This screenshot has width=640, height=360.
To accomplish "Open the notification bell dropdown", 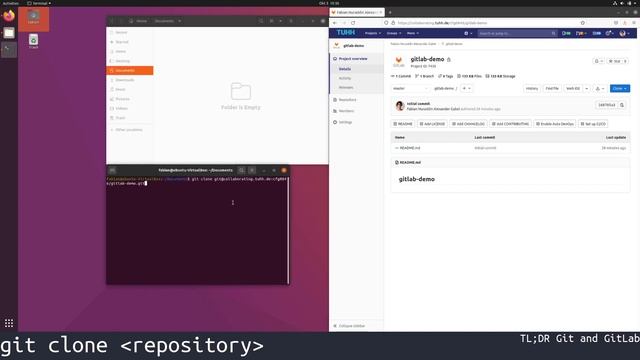I will (598, 61).
